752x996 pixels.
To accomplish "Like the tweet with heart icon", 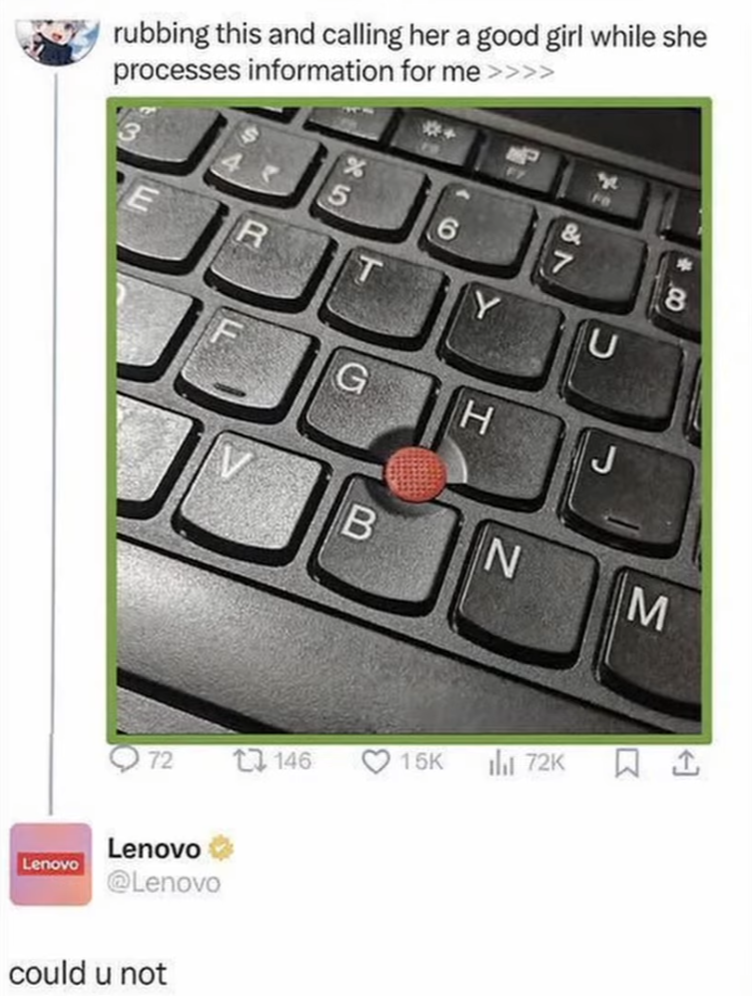I will 376,762.
